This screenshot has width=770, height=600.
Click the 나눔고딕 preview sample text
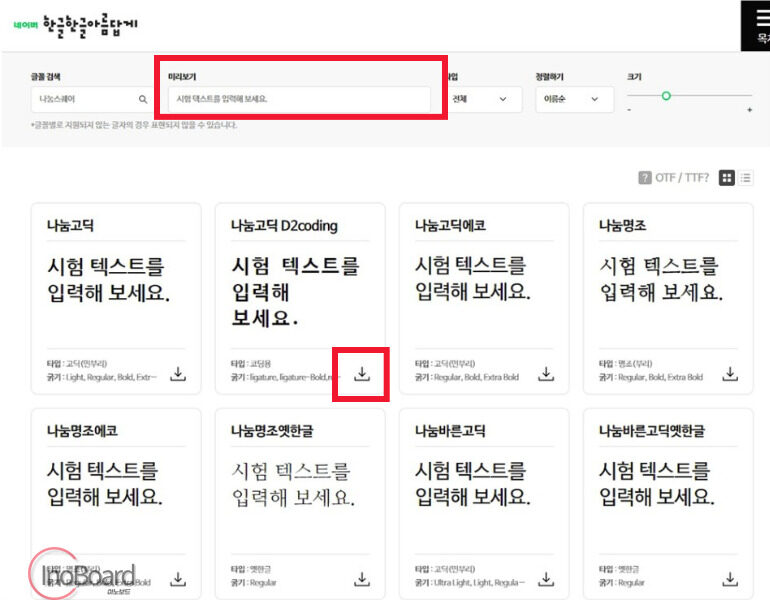coord(109,280)
